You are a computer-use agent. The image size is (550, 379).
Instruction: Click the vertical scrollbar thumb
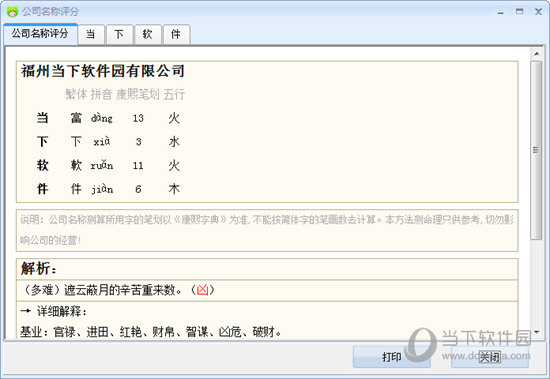pos(536,151)
